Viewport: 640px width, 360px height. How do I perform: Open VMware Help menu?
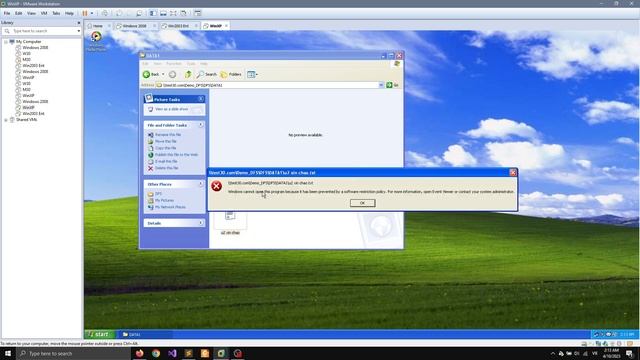point(69,13)
